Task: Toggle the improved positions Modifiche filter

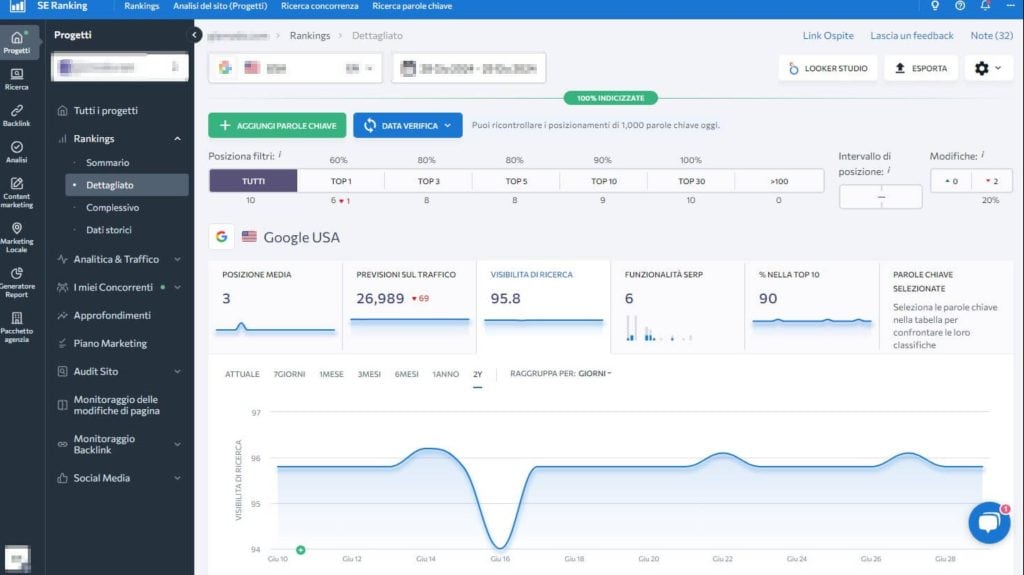Action: [x=951, y=181]
